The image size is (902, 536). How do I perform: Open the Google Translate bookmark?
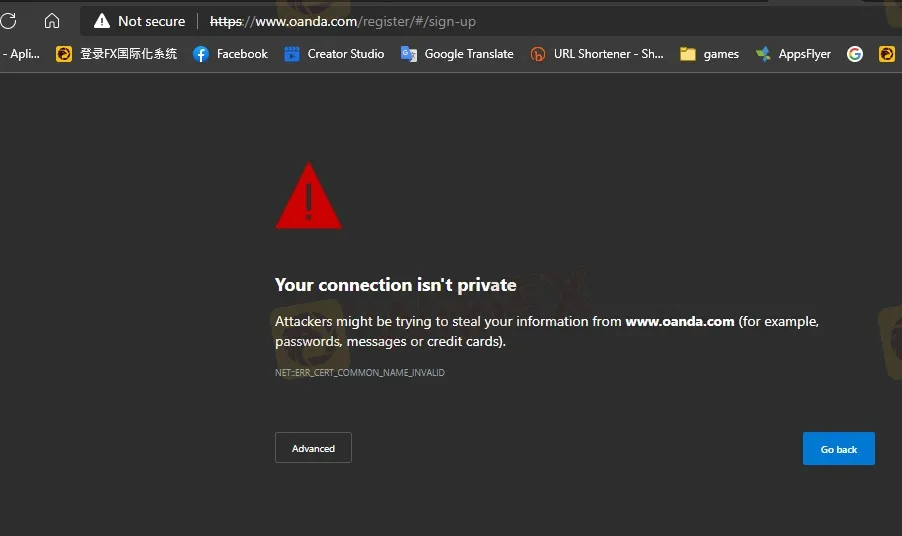[457, 54]
